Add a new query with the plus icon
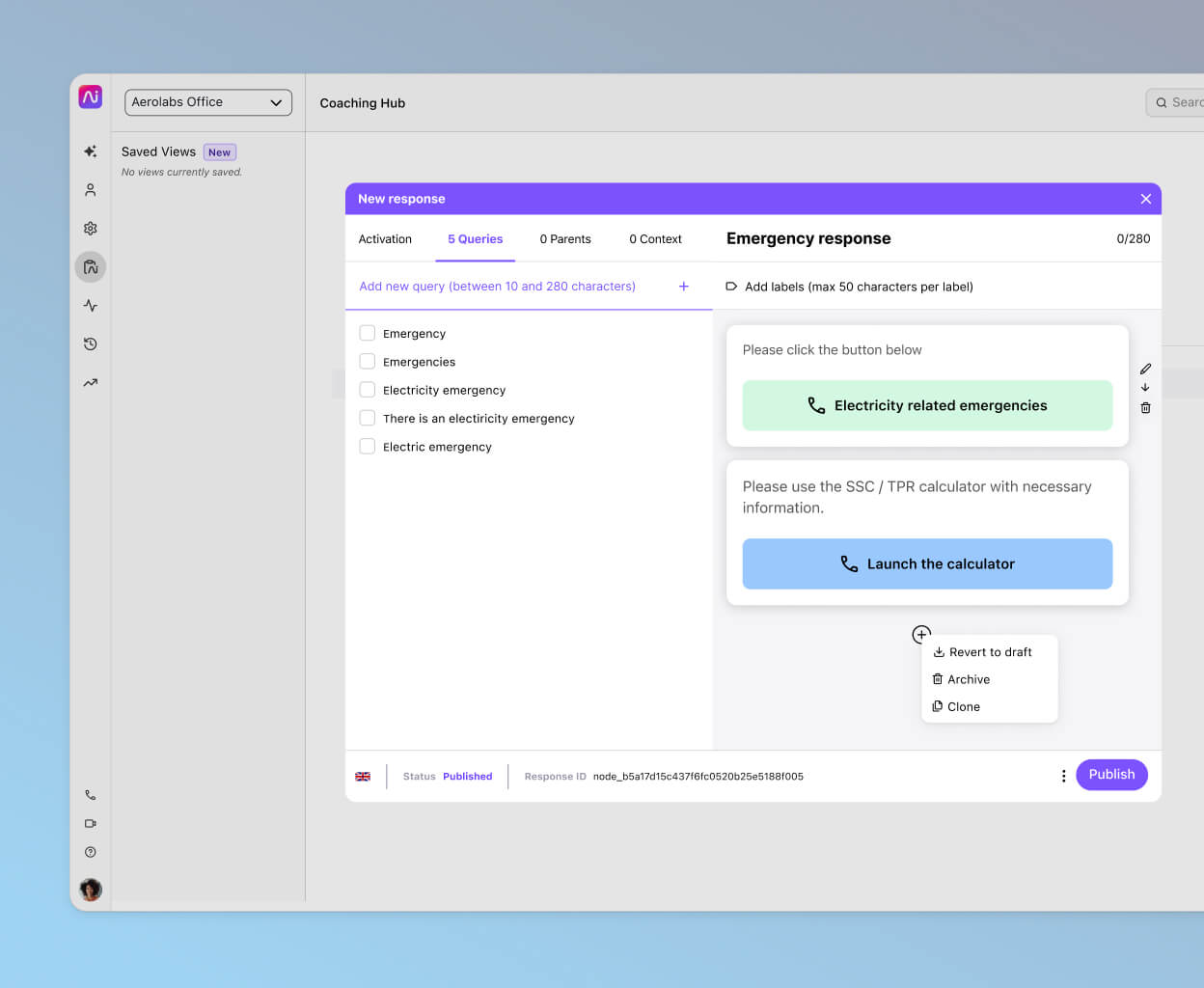The image size is (1204, 988). pyautogui.click(x=683, y=286)
